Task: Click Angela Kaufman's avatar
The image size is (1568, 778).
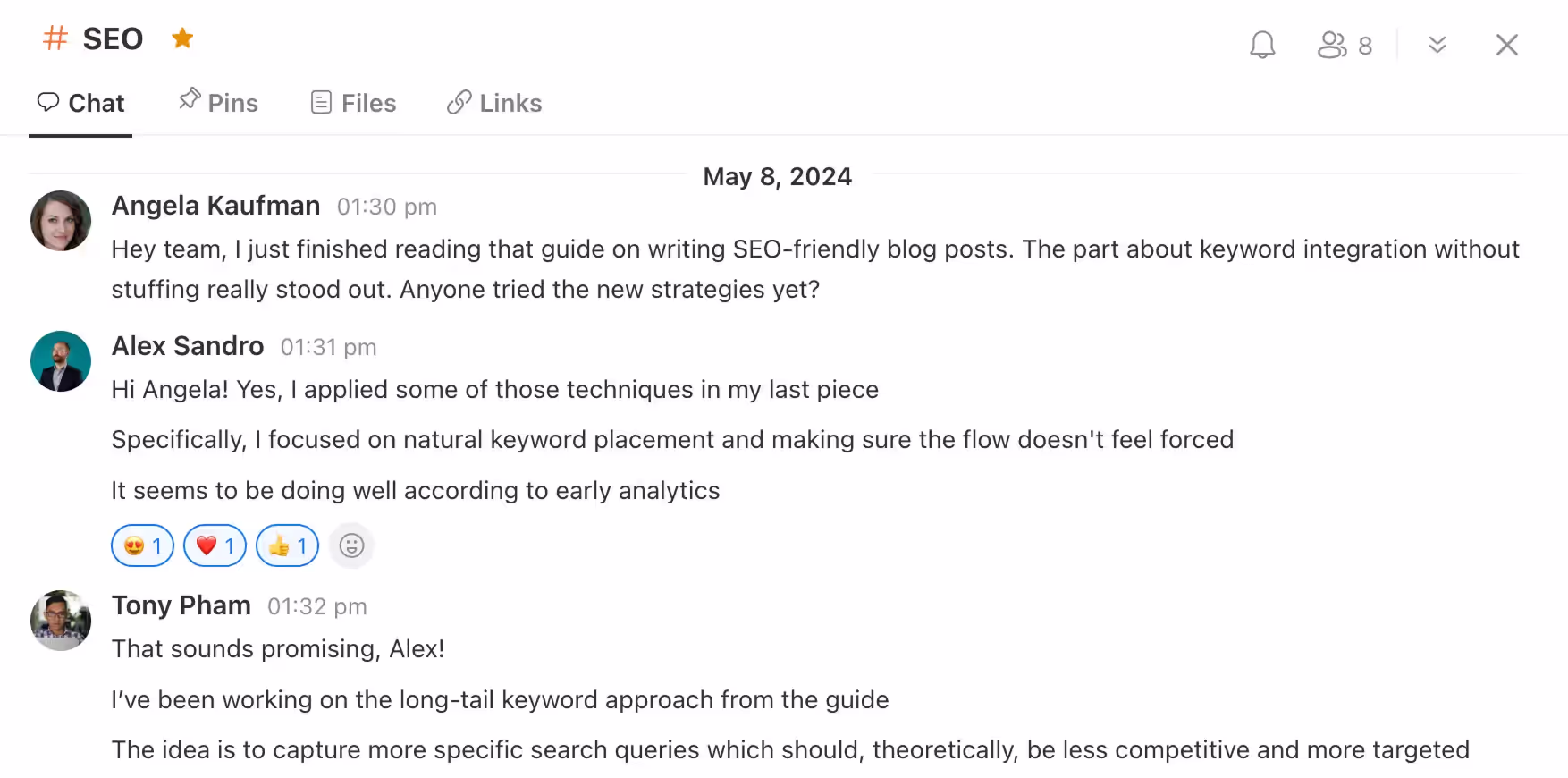Action: click(61, 221)
